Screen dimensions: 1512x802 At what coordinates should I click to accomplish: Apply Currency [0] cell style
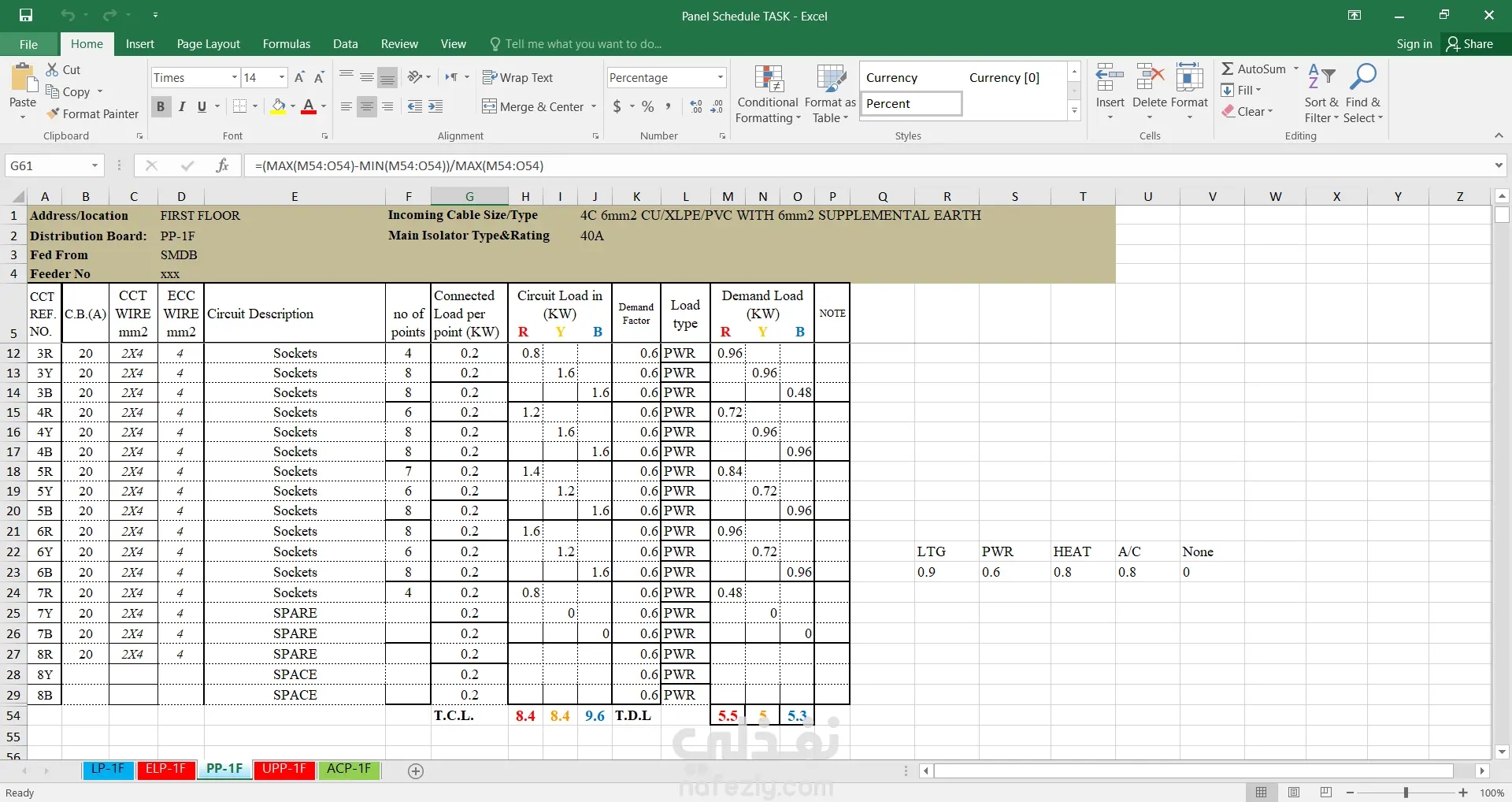click(x=1004, y=77)
